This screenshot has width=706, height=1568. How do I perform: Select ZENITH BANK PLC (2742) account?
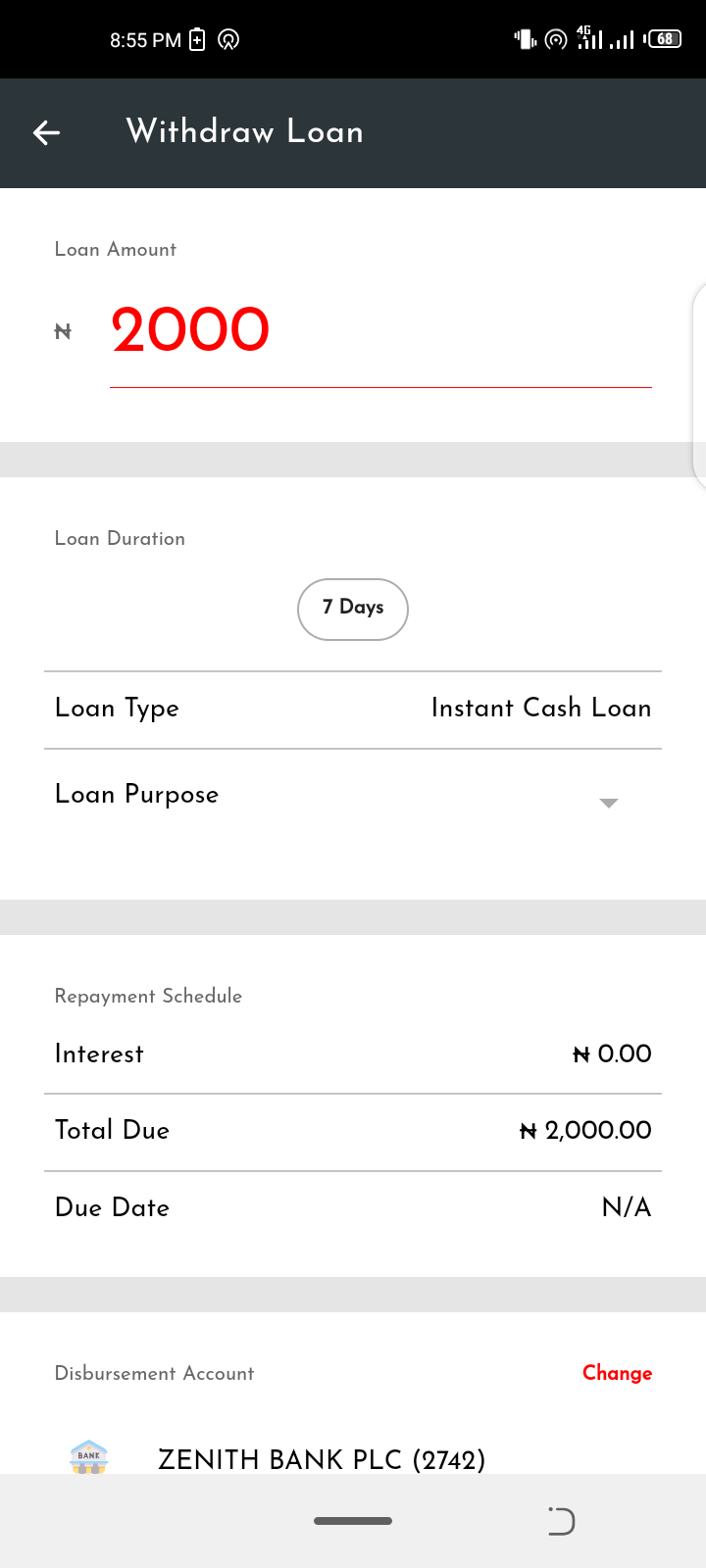tap(322, 1459)
